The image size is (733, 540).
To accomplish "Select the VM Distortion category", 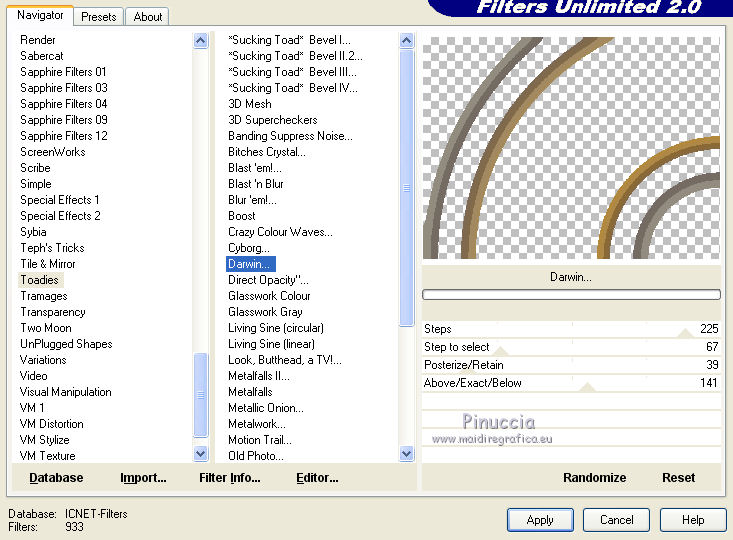I will 51,424.
